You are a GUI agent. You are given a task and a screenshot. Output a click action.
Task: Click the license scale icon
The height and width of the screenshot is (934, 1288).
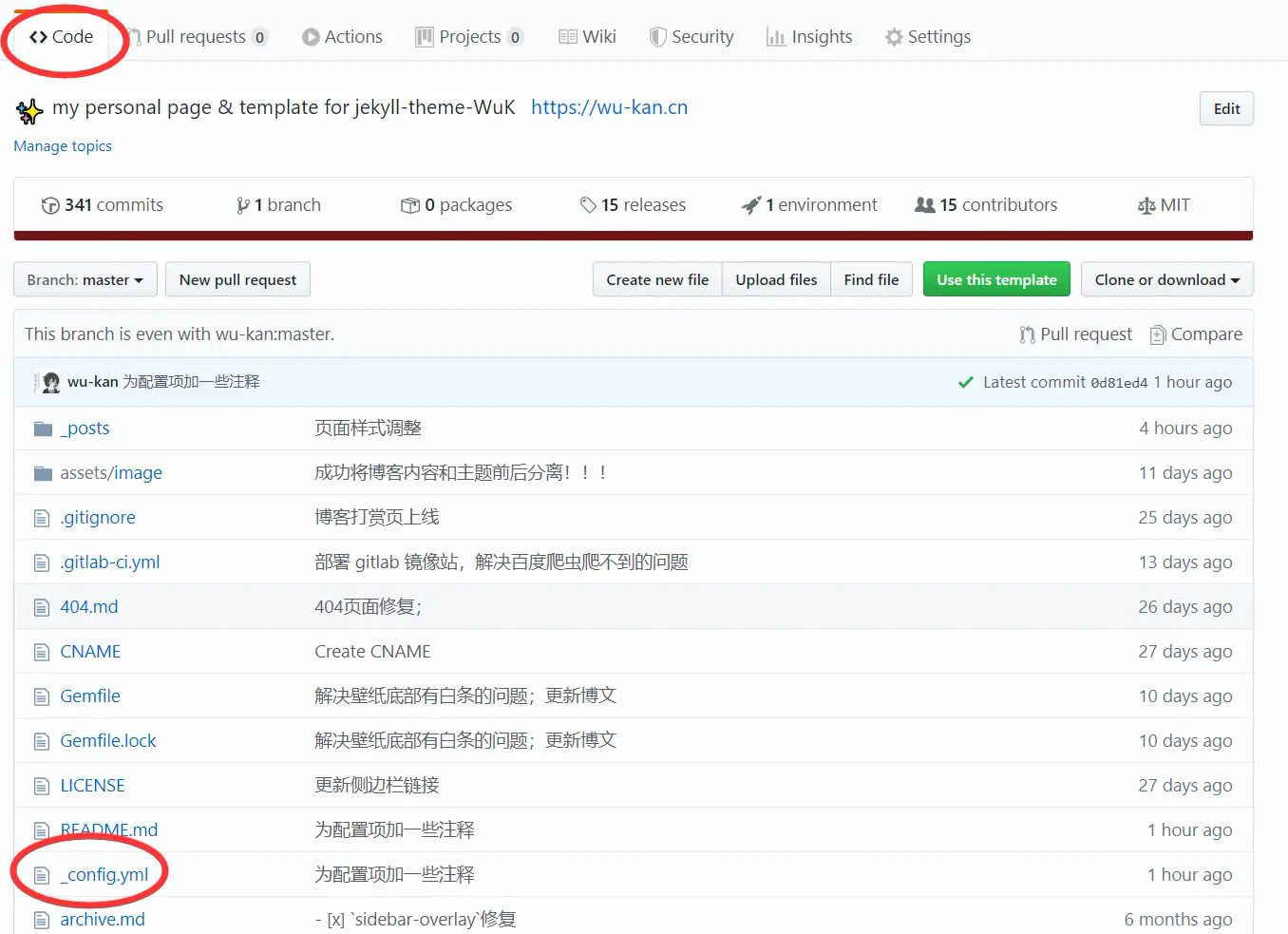point(1146,205)
